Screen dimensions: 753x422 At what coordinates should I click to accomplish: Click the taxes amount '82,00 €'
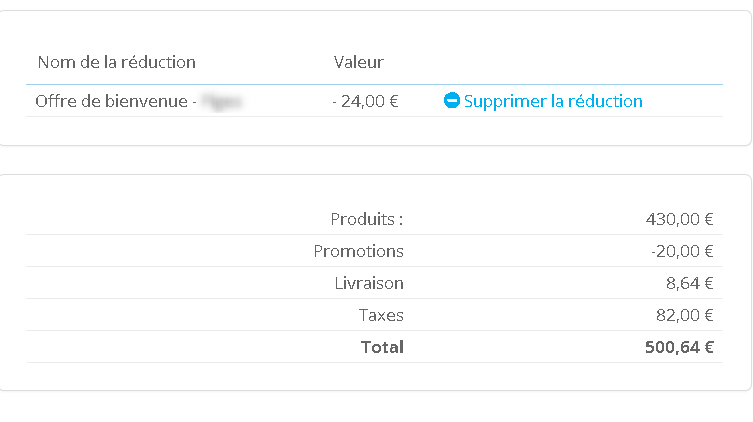(x=683, y=315)
